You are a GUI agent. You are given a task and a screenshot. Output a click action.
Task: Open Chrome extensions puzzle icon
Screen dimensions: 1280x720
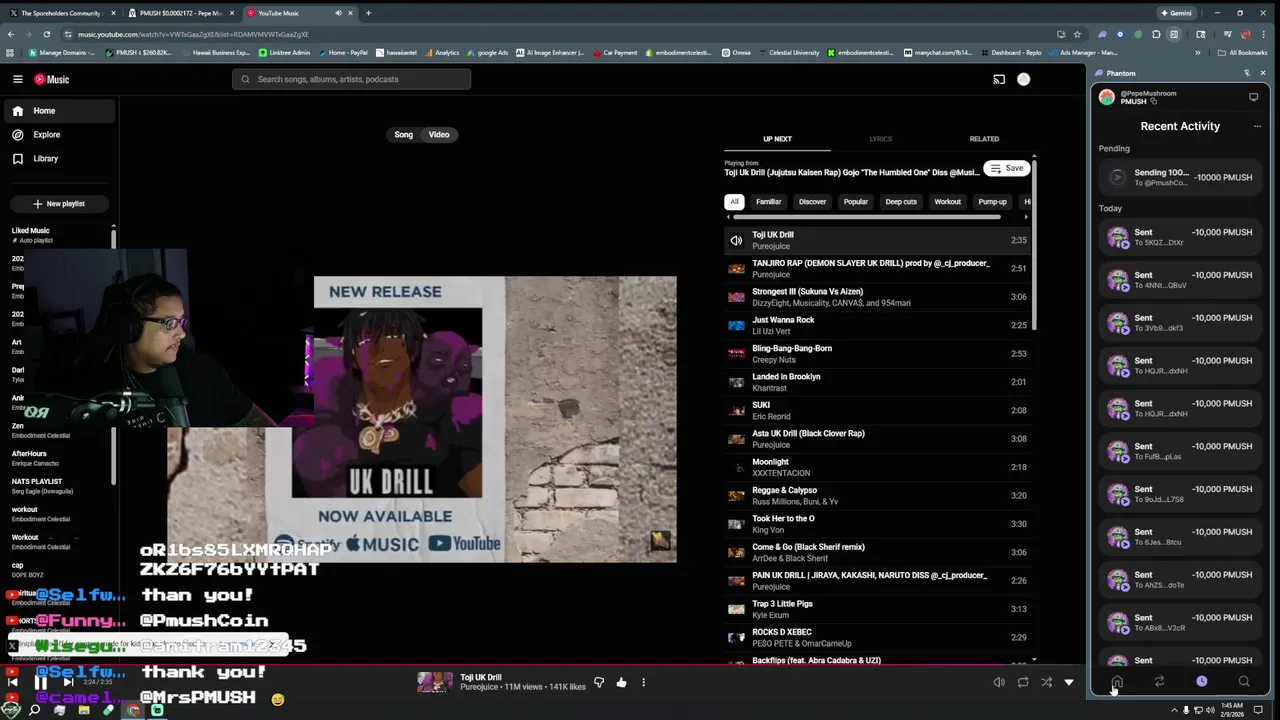tap(1156, 34)
